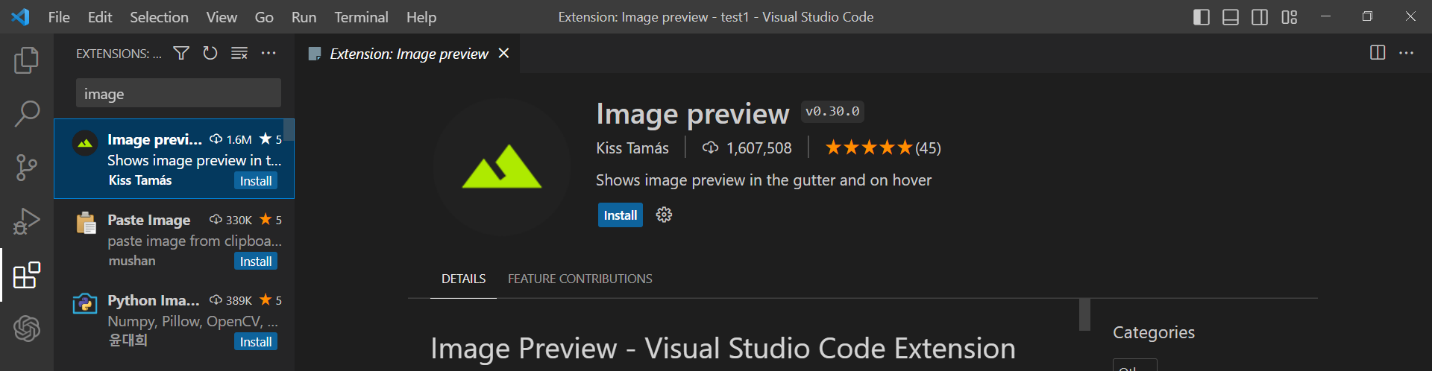
Task: Close the Extension: Image preview tab
Action: (x=503, y=53)
